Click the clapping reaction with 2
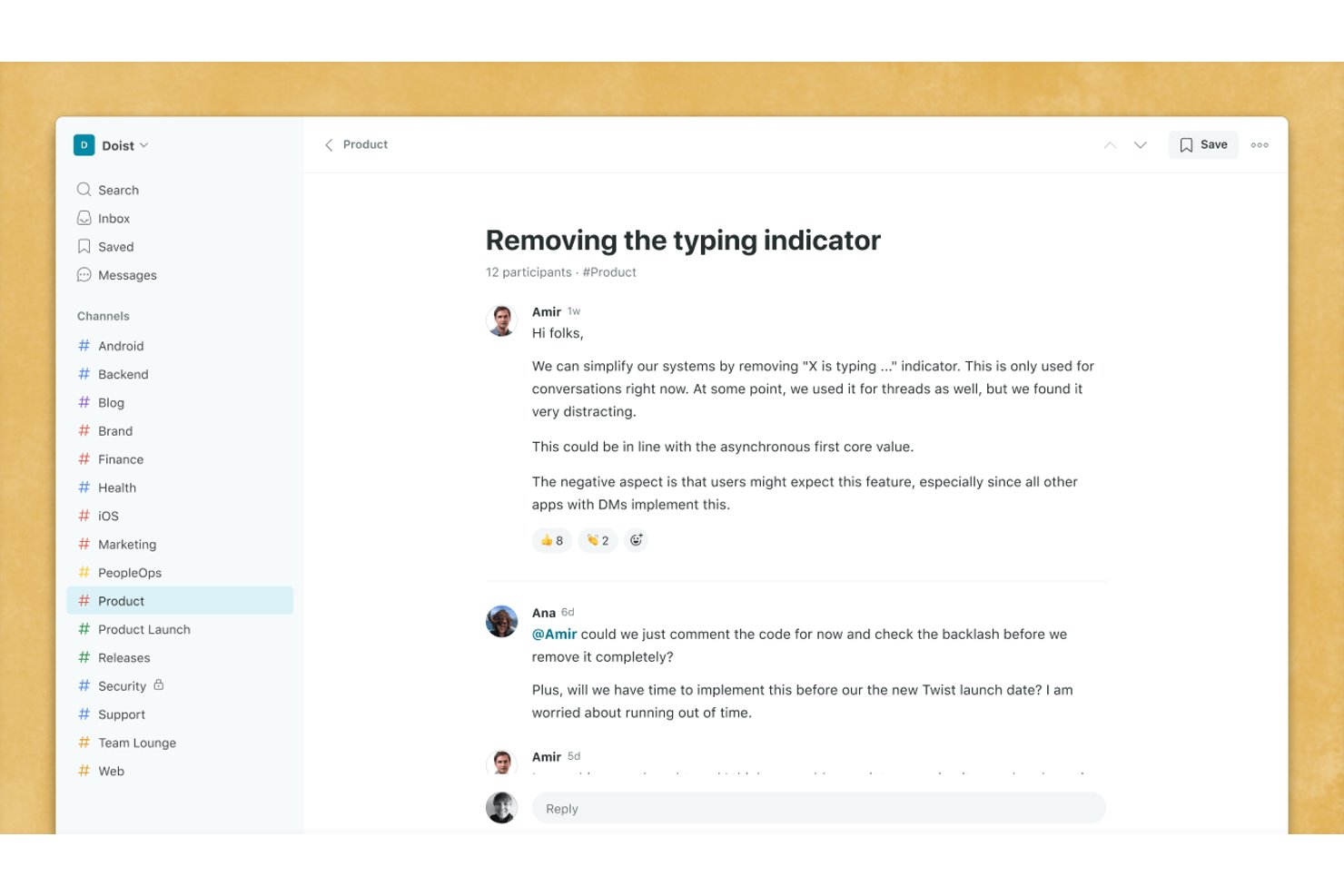The height and width of the screenshot is (896, 1344). click(598, 540)
